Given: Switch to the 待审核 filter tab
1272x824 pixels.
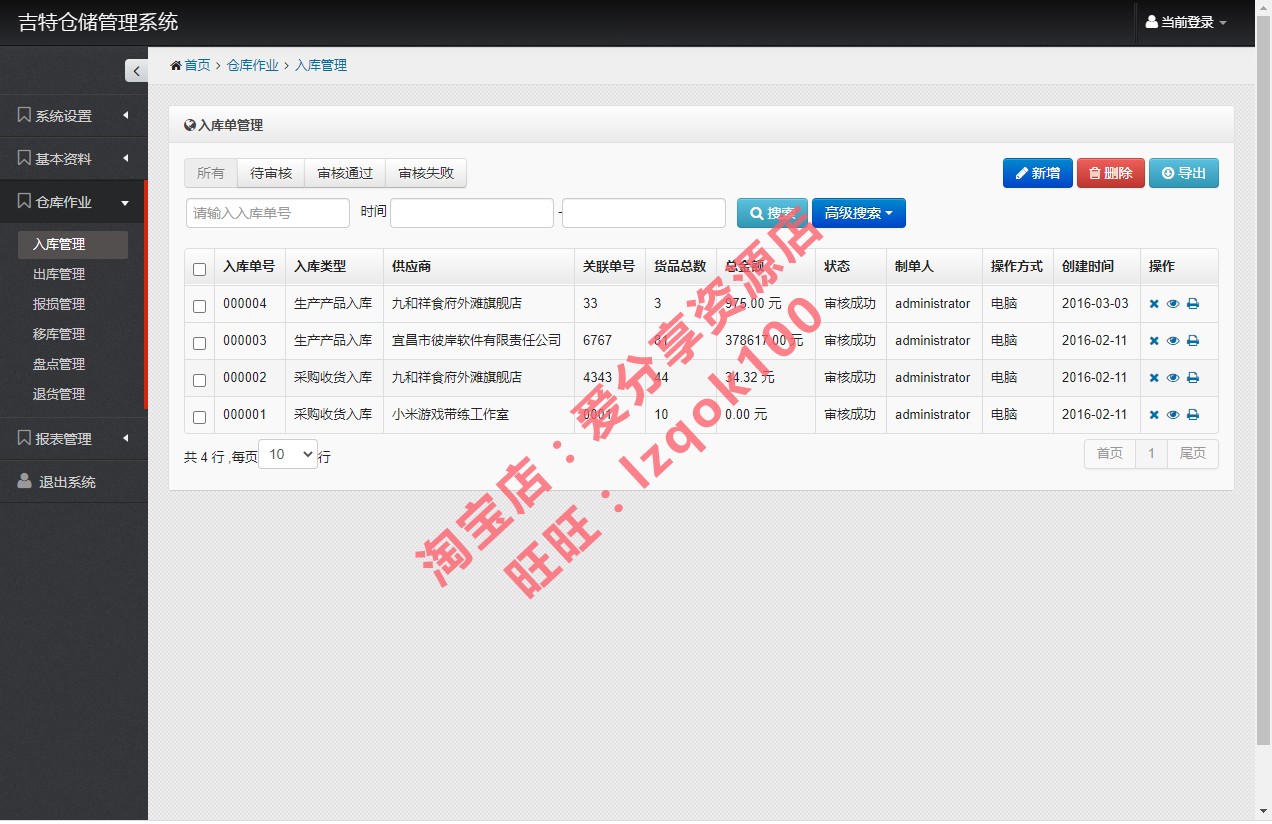Looking at the screenshot, I should pyautogui.click(x=271, y=173).
